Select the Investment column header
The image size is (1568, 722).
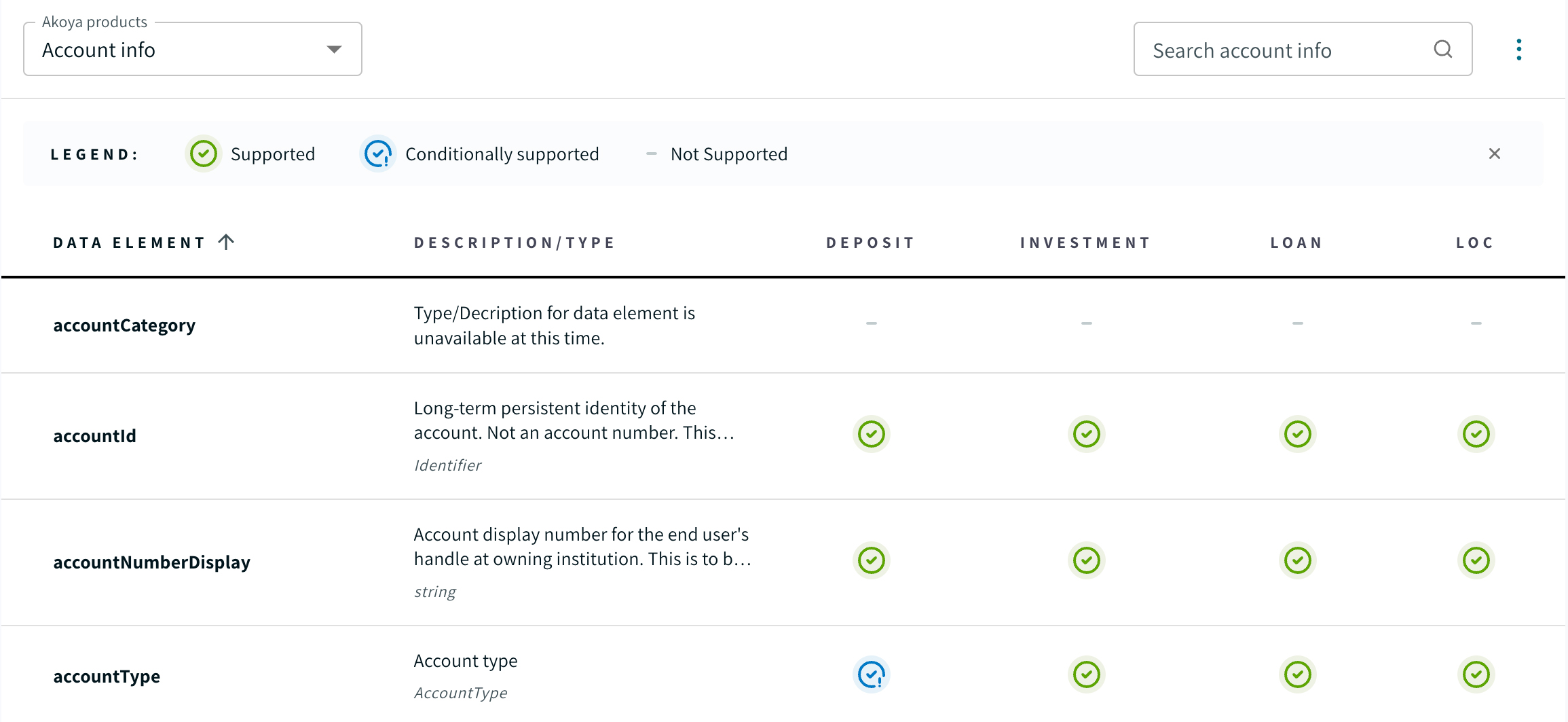[x=1084, y=242]
